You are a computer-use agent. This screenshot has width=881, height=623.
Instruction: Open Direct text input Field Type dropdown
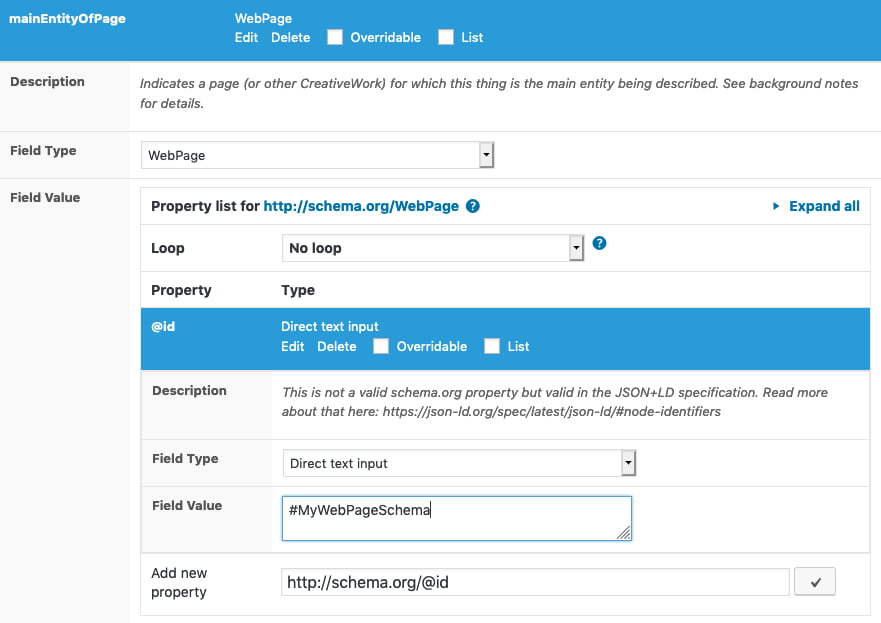tap(459, 463)
